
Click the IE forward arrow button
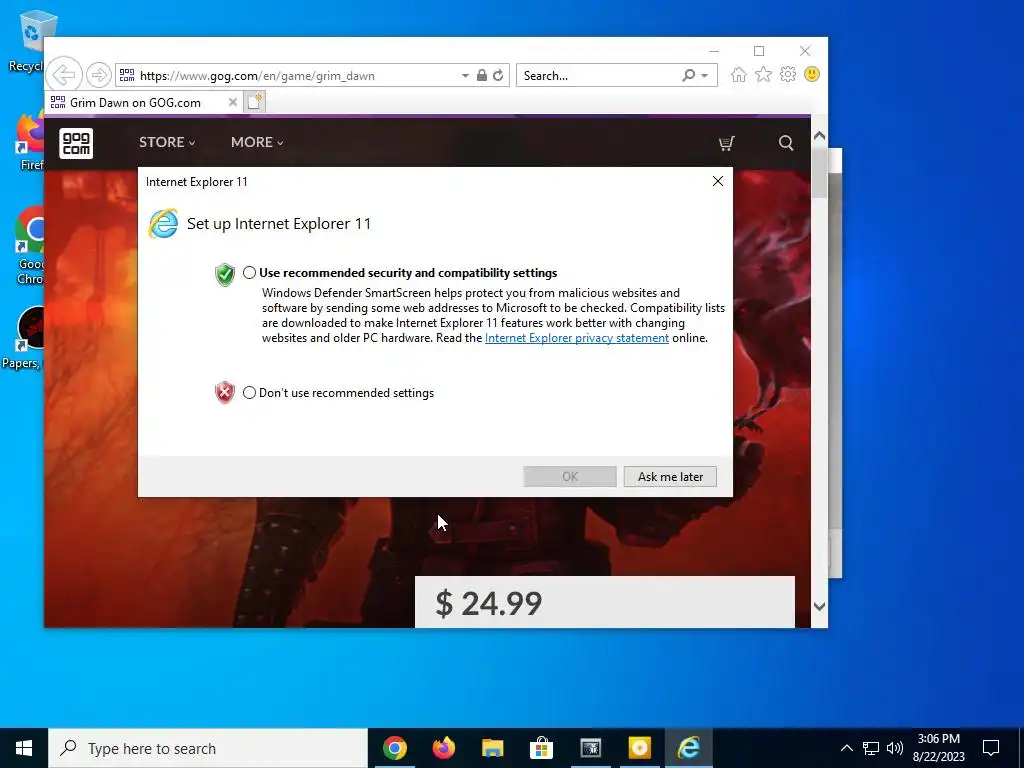pyautogui.click(x=99, y=75)
